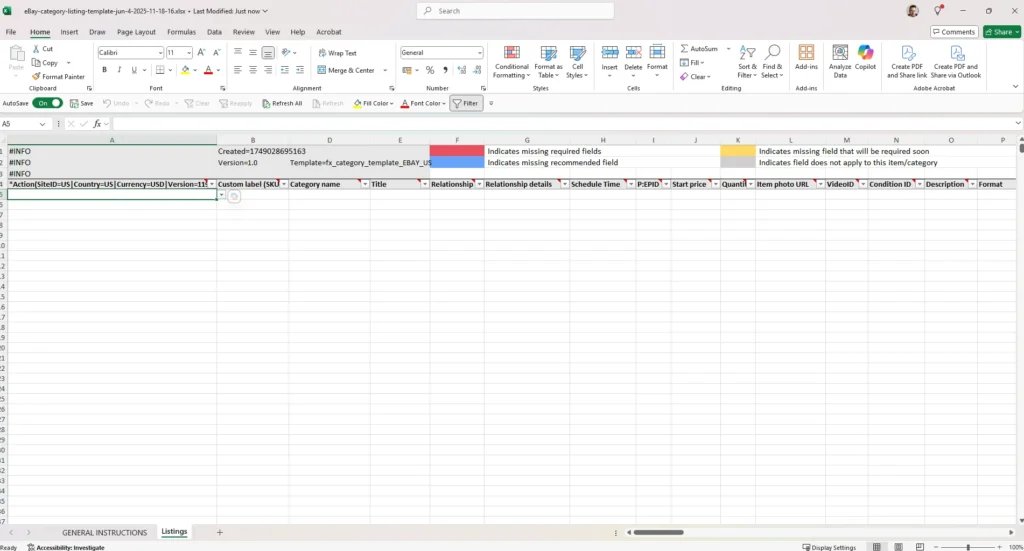This screenshot has width=1024, height=551.
Task: Toggle the Filter button in quick toolbar
Action: coord(466,103)
